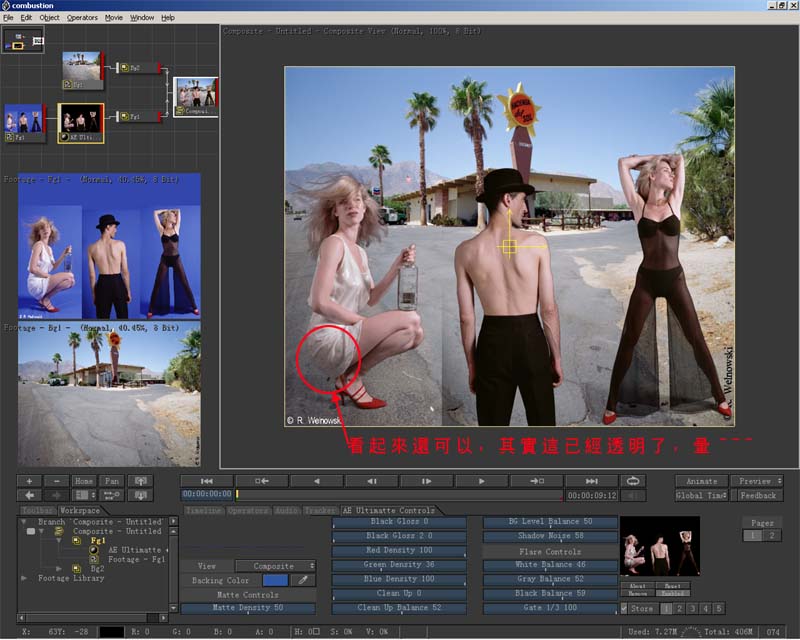The image size is (800, 640).
Task: Click the send up viewport icon
Action: (x=140, y=481)
